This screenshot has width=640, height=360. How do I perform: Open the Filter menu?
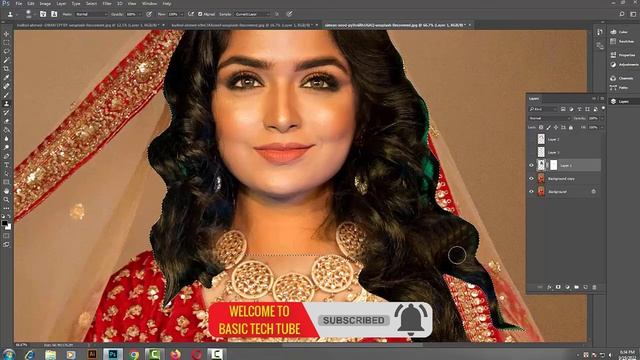[x=107, y=3]
